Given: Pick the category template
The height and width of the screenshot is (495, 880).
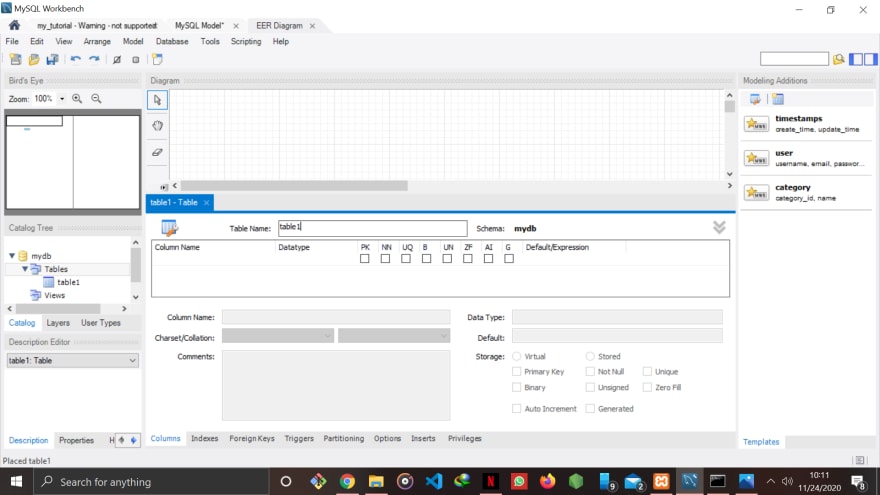Looking at the screenshot, I should 806,192.
